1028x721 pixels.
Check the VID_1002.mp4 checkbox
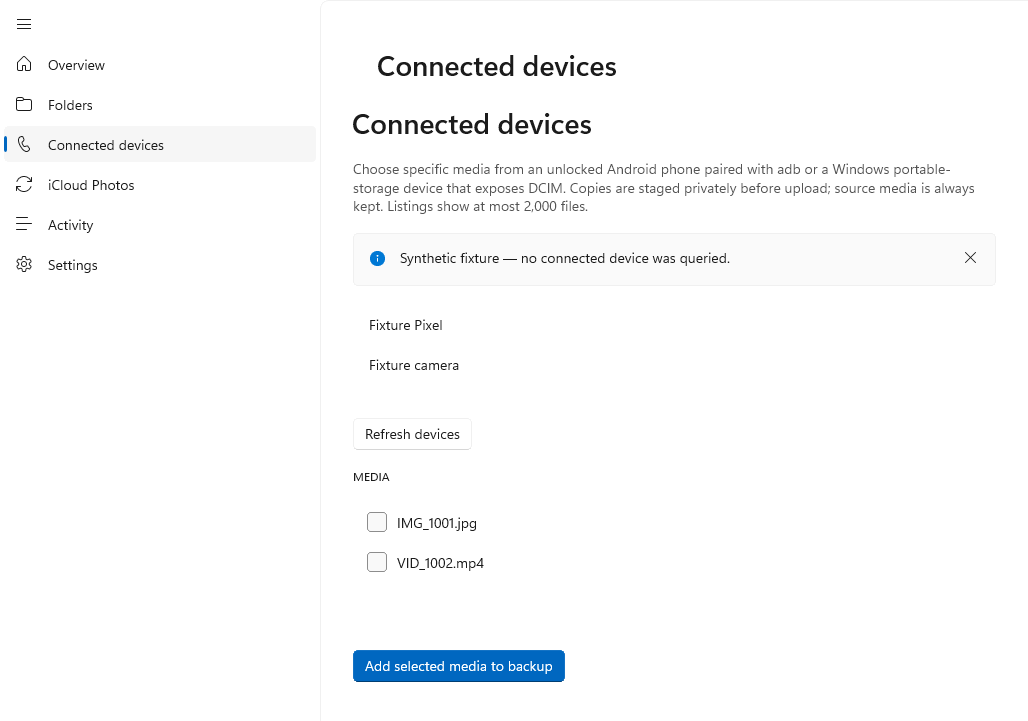(x=377, y=562)
